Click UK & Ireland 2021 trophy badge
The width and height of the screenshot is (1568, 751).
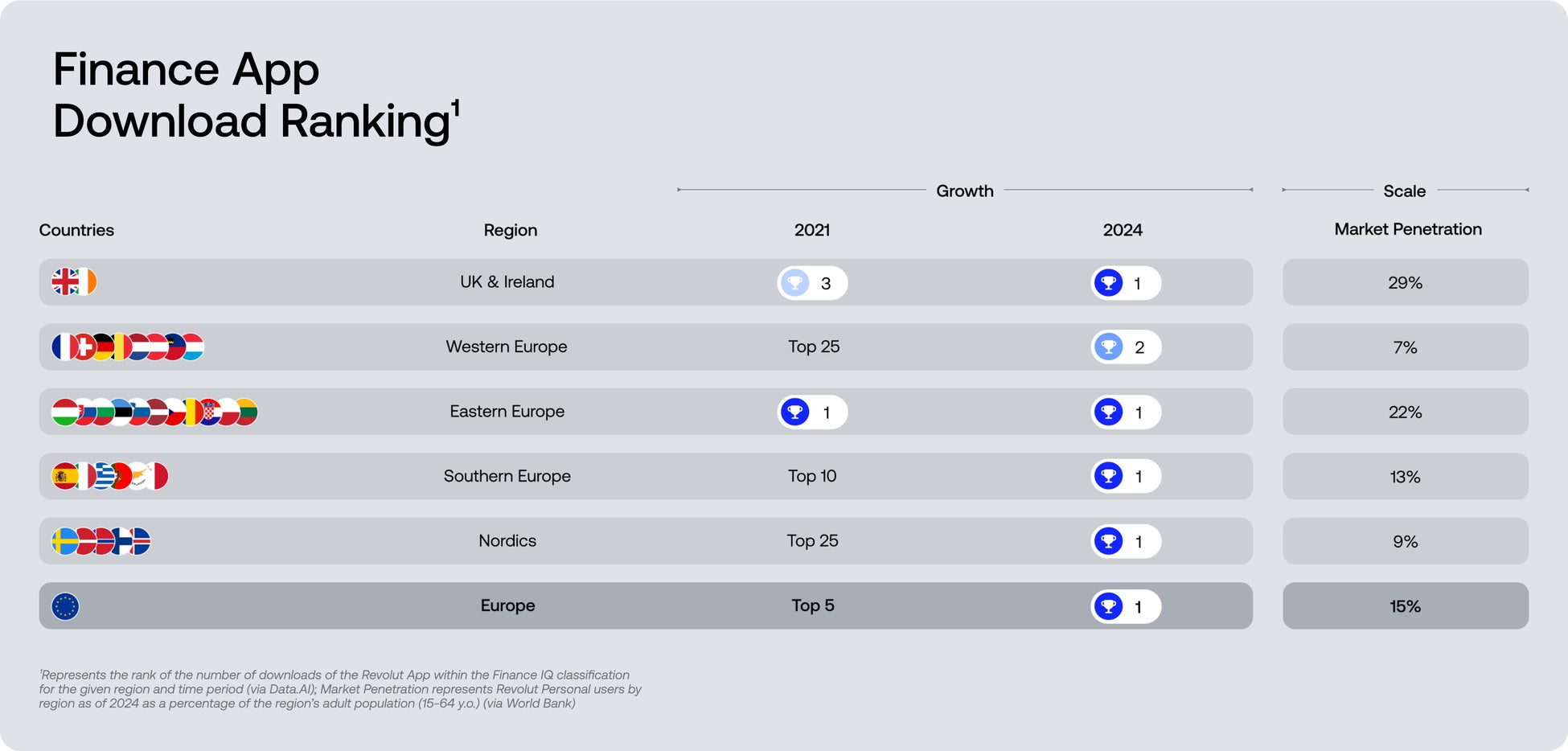(812, 283)
